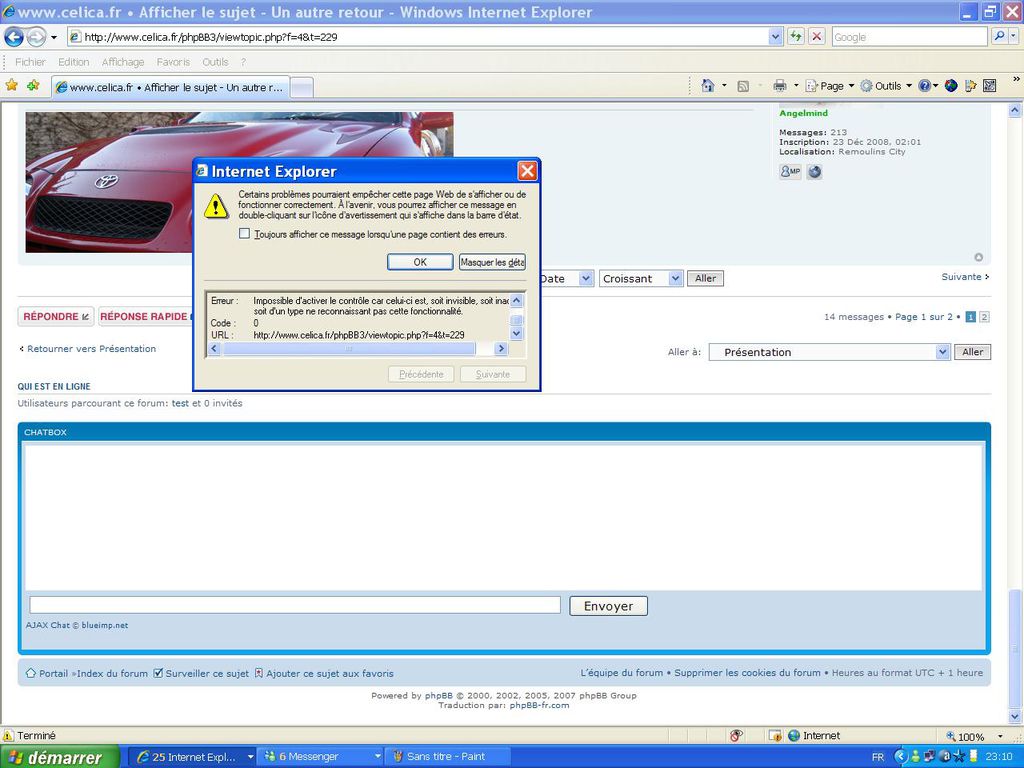Click the Favorites Center star icon

(12, 86)
